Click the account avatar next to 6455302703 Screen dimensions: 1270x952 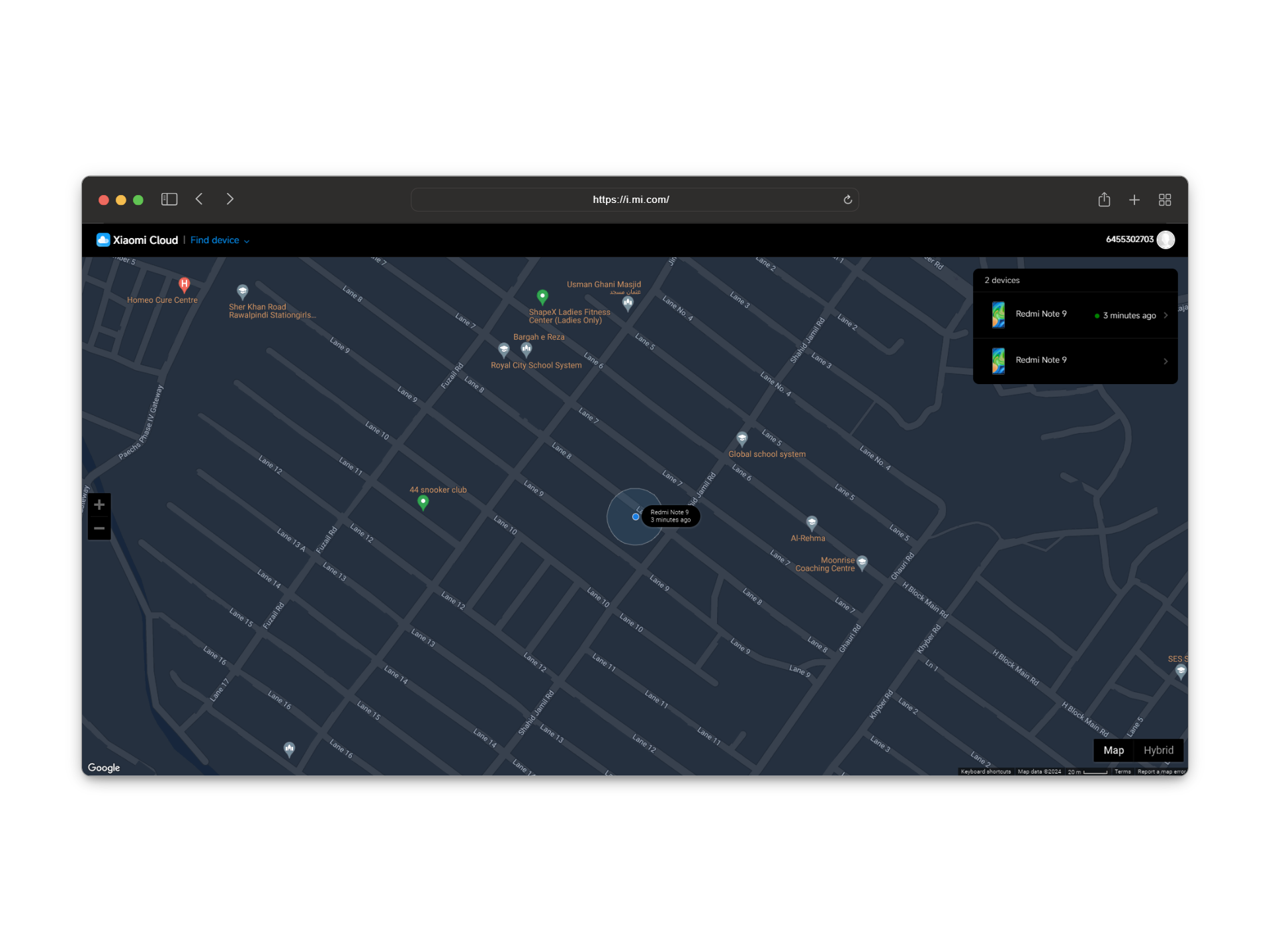click(x=1166, y=239)
